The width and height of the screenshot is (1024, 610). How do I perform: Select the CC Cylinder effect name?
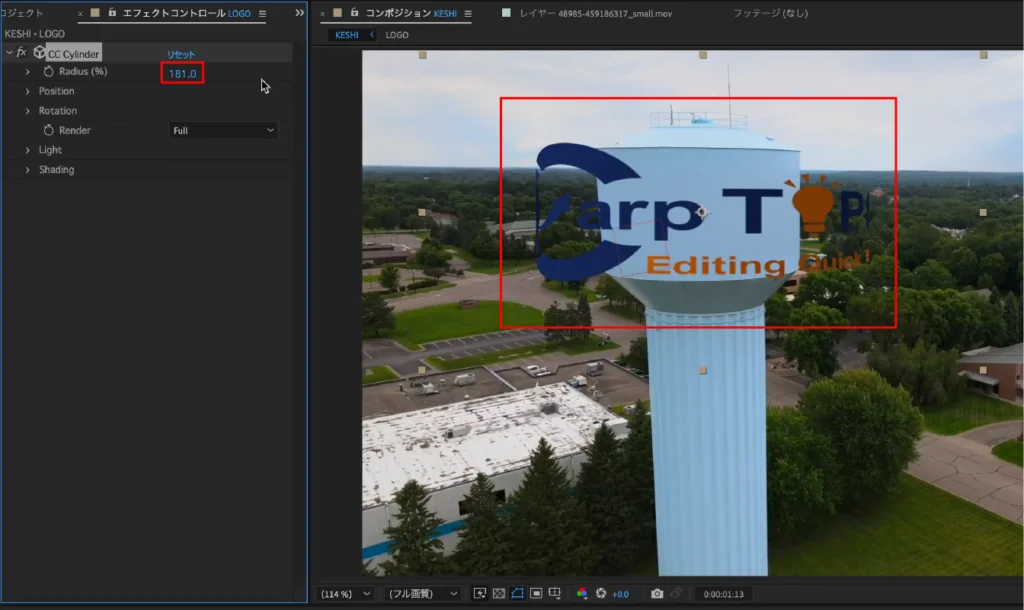[x=73, y=54]
